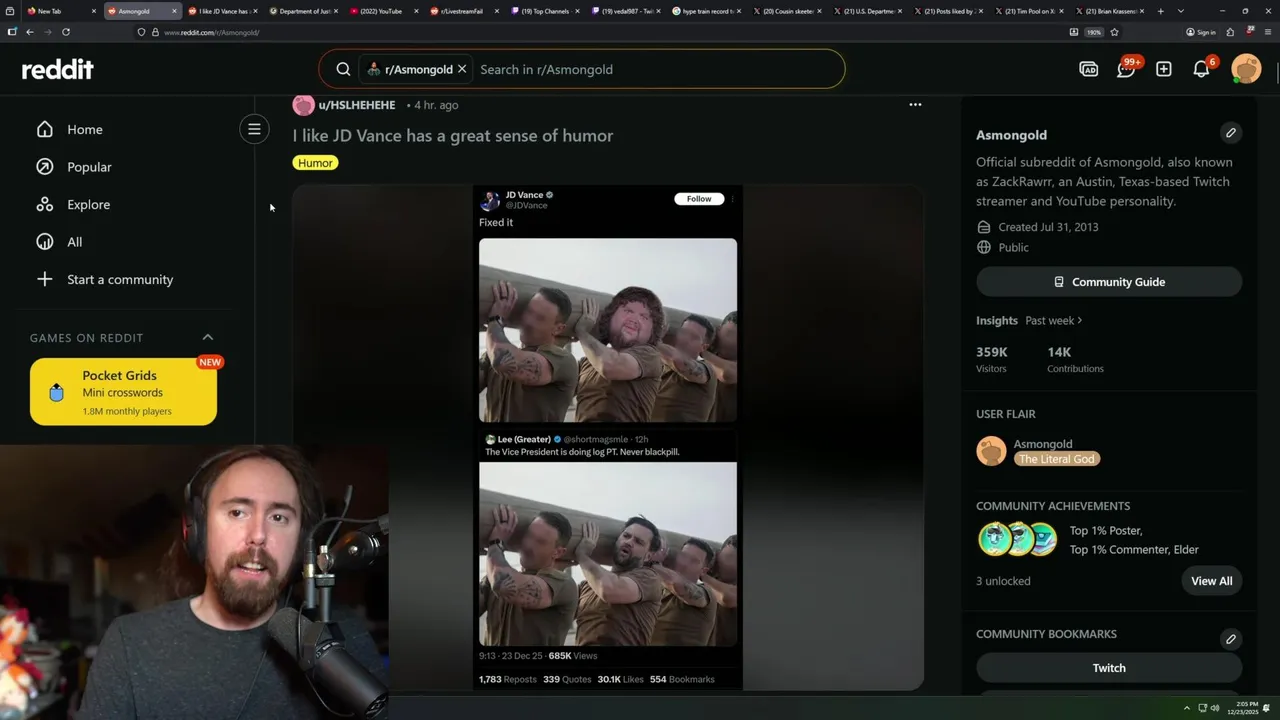The height and width of the screenshot is (720, 1280).
Task: Click the Reddit logo
Action: pyautogui.click(x=58, y=69)
